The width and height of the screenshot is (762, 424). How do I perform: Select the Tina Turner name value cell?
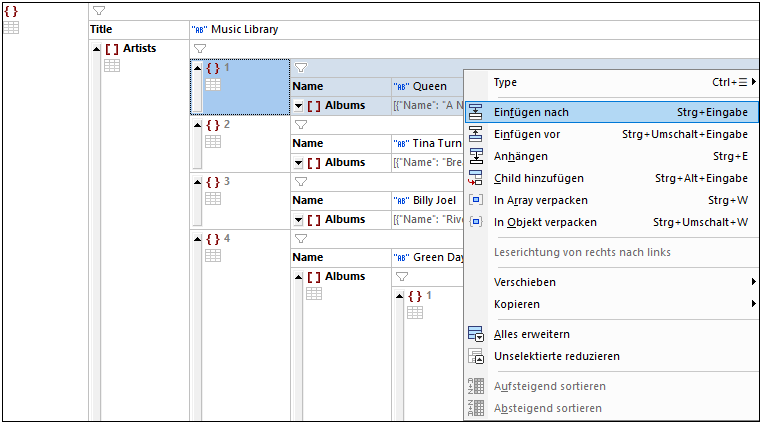coord(428,143)
